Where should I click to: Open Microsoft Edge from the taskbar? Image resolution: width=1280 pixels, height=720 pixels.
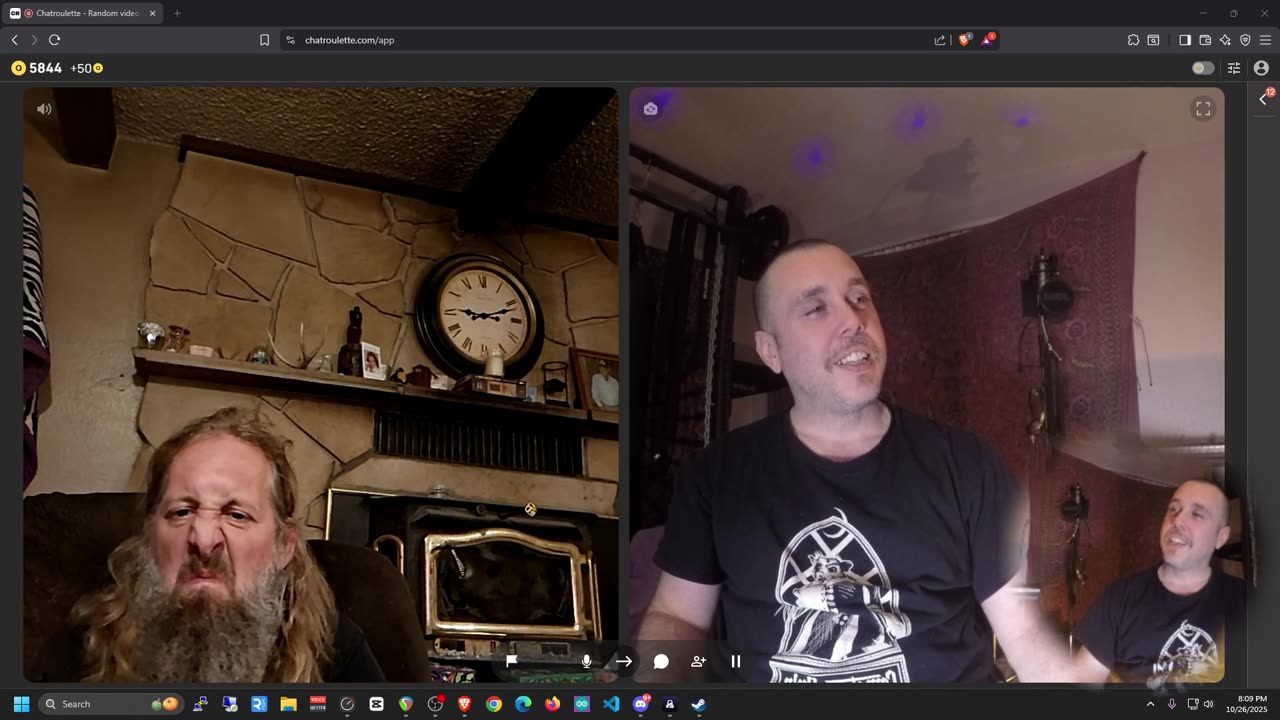point(523,704)
